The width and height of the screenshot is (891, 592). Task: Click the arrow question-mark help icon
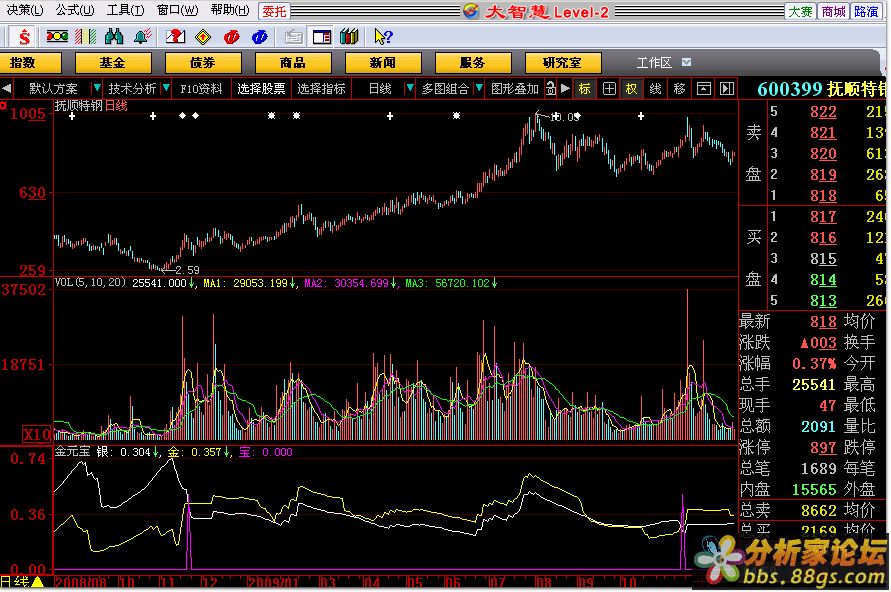(384, 37)
